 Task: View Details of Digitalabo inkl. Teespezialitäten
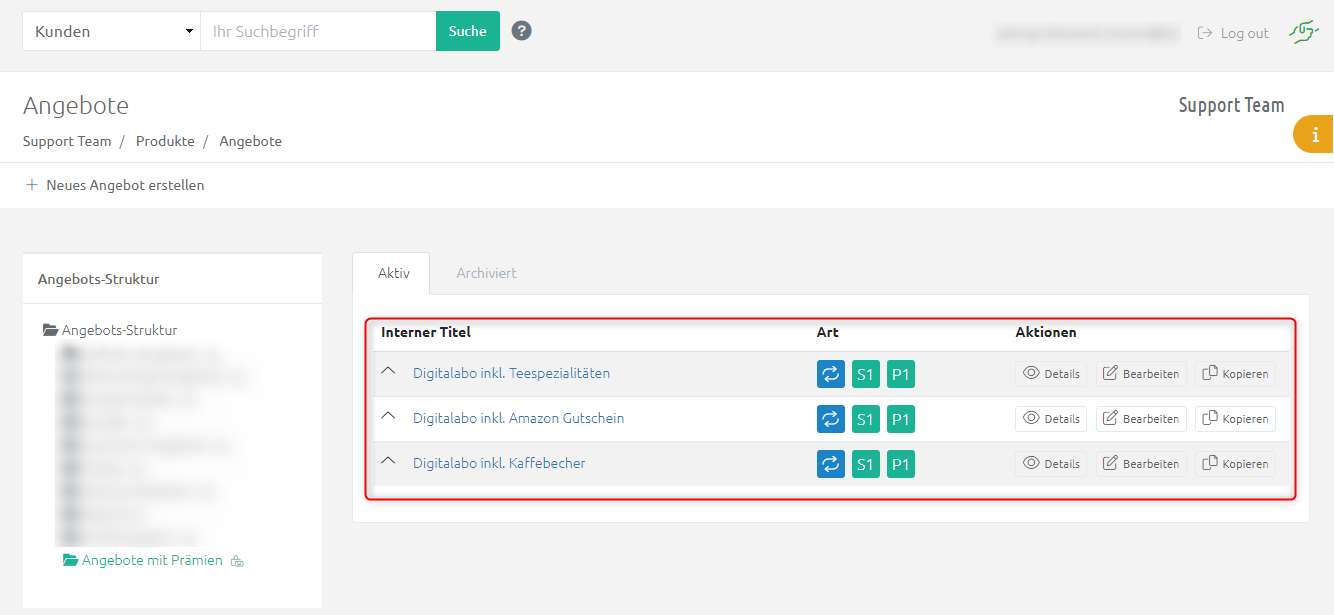[1051, 374]
